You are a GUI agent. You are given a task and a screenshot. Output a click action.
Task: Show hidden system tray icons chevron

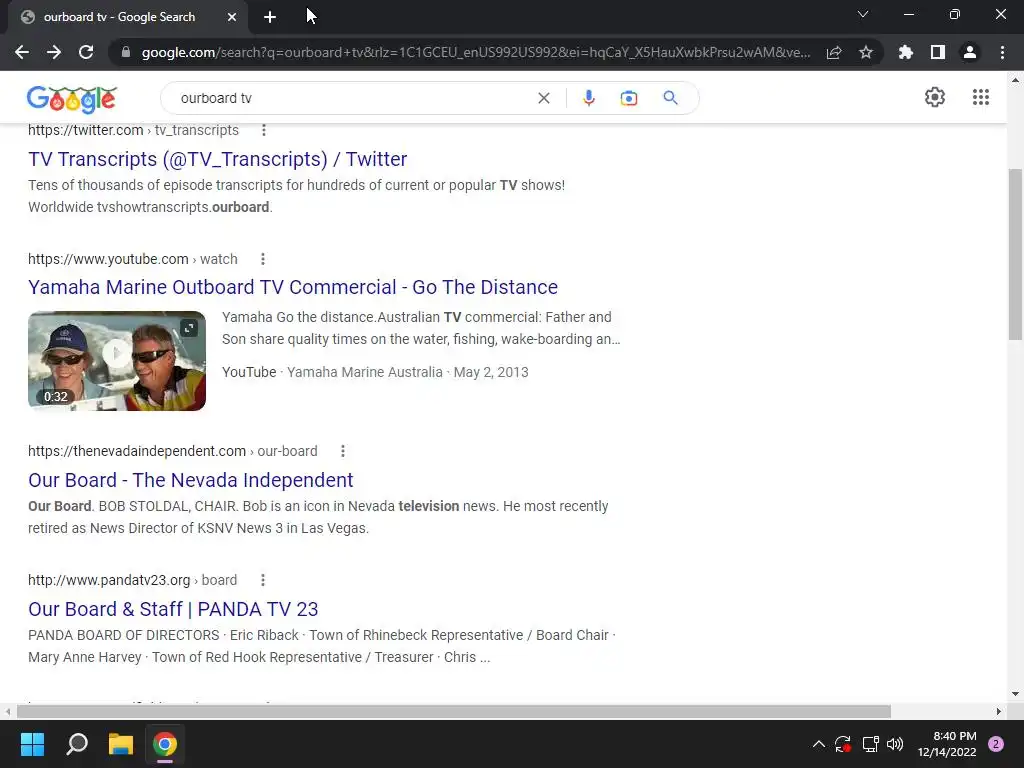pos(818,744)
